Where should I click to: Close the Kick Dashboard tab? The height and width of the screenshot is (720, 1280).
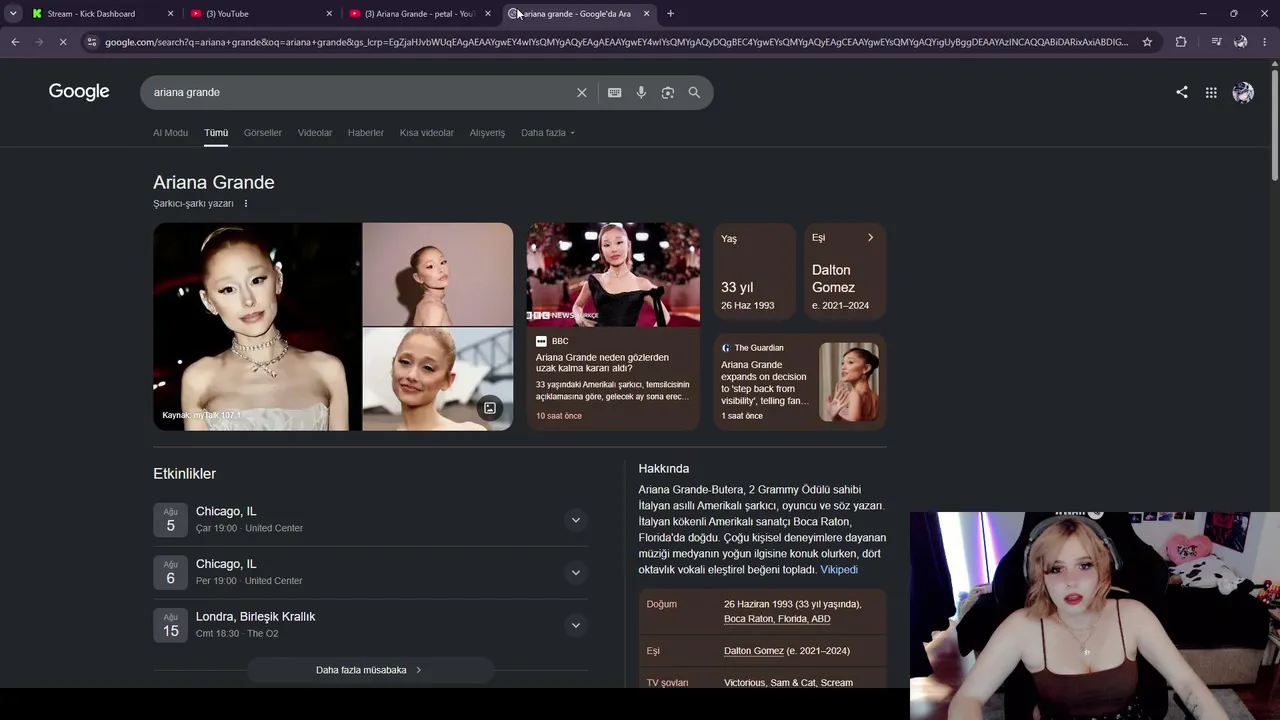[170, 14]
